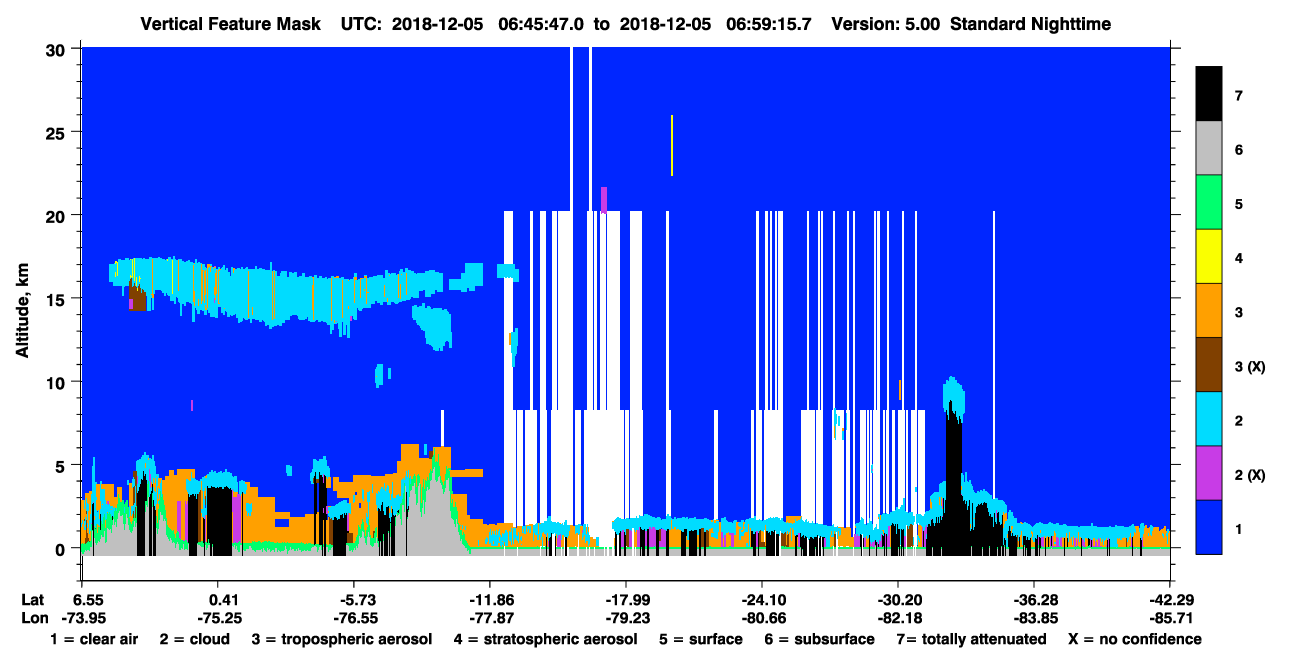Click the latitude value -17.99
This screenshot has height=667, width=1300.
[x=626, y=600]
